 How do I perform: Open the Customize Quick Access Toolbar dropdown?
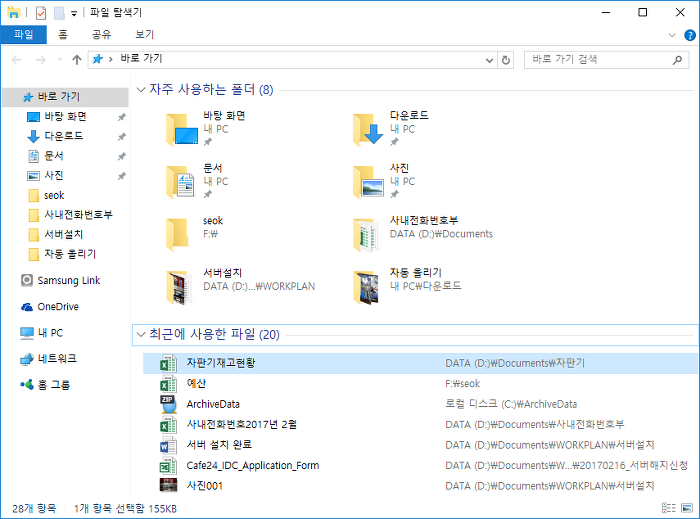(74, 13)
